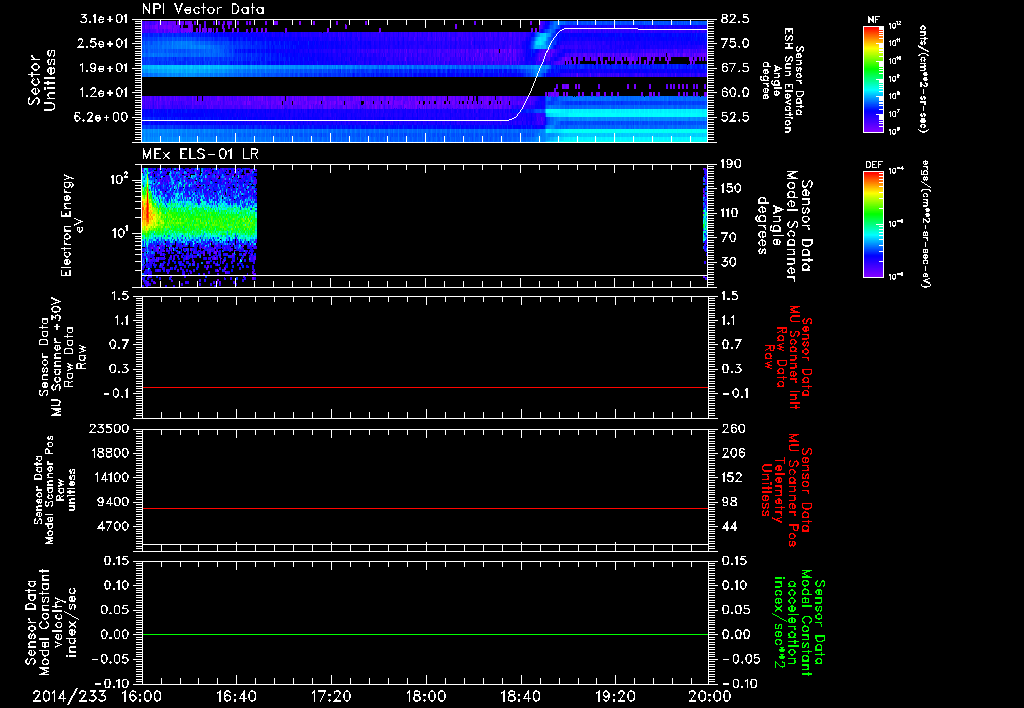Click the '150' scanner angle tick value
The height and width of the screenshot is (708, 1024).
[731, 189]
